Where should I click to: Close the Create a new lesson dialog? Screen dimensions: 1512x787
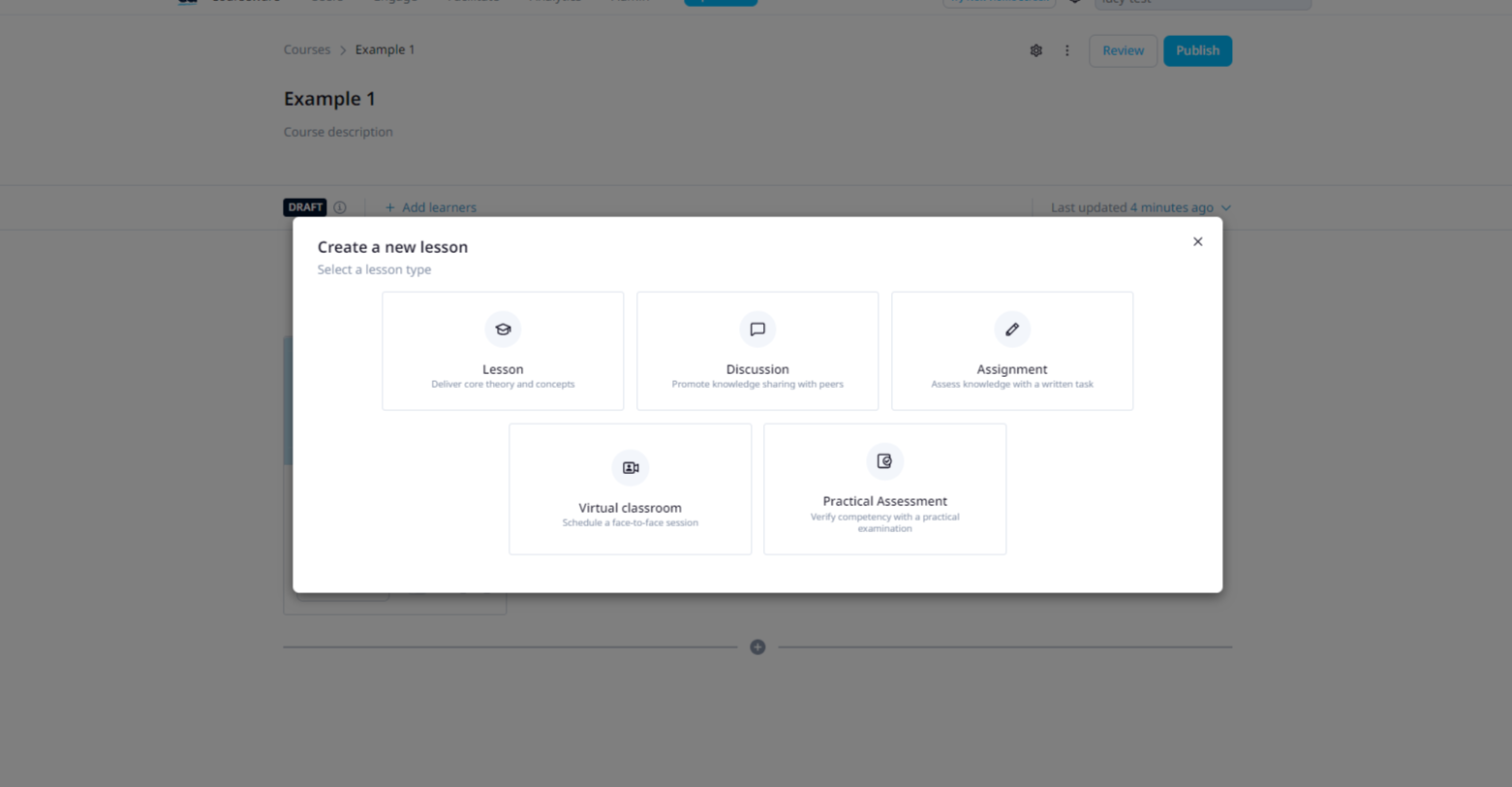coord(1197,241)
